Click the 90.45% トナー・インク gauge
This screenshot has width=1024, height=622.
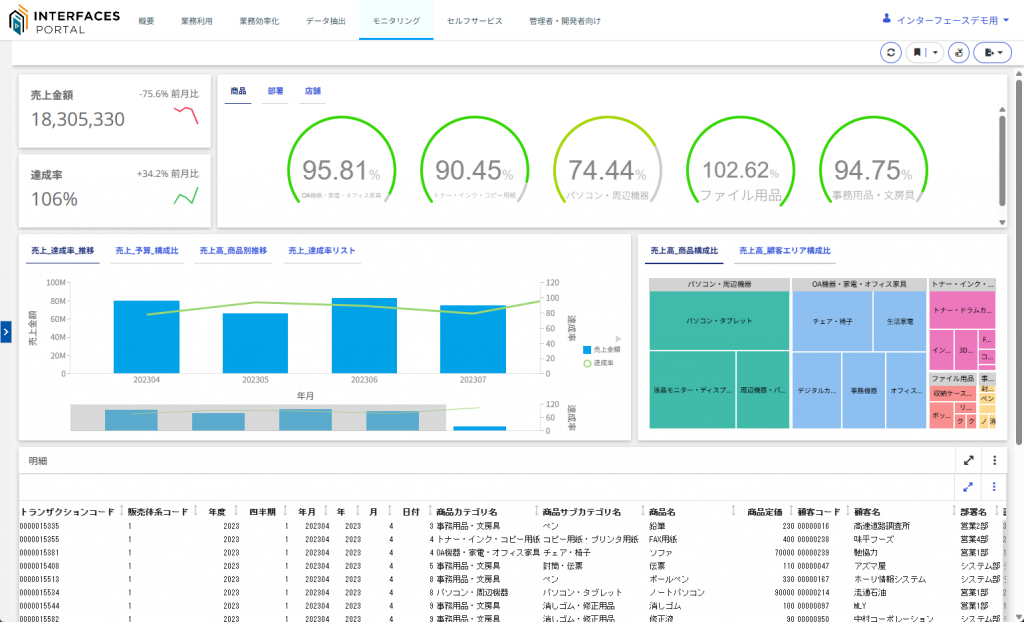[x=474, y=161]
